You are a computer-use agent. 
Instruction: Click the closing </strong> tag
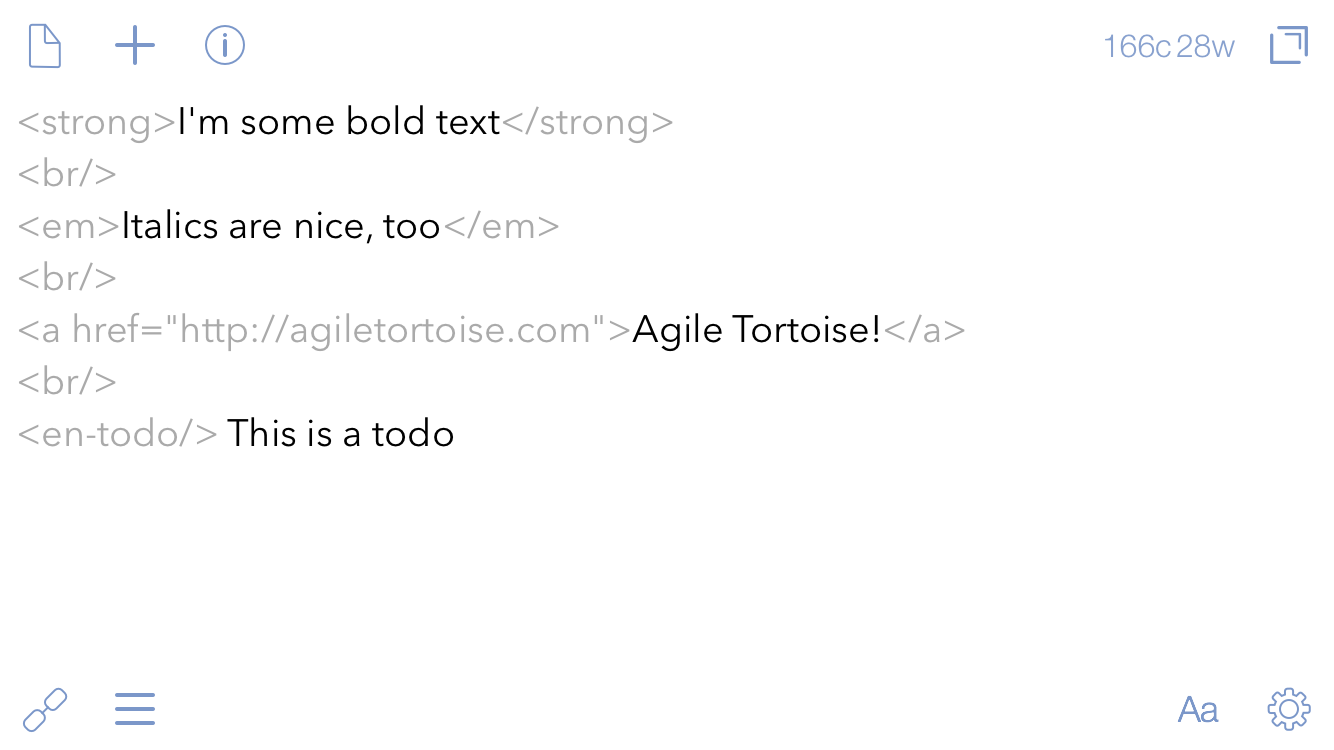(588, 123)
